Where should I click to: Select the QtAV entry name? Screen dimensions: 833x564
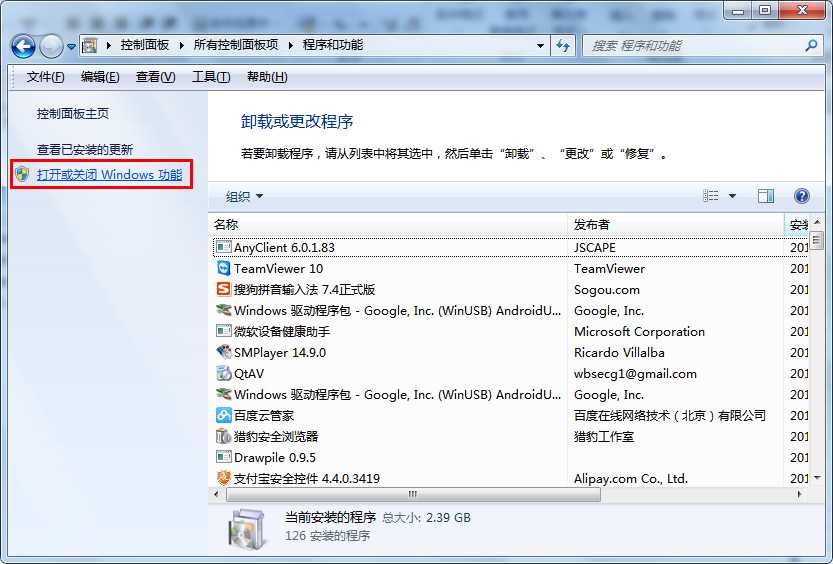(x=249, y=373)
